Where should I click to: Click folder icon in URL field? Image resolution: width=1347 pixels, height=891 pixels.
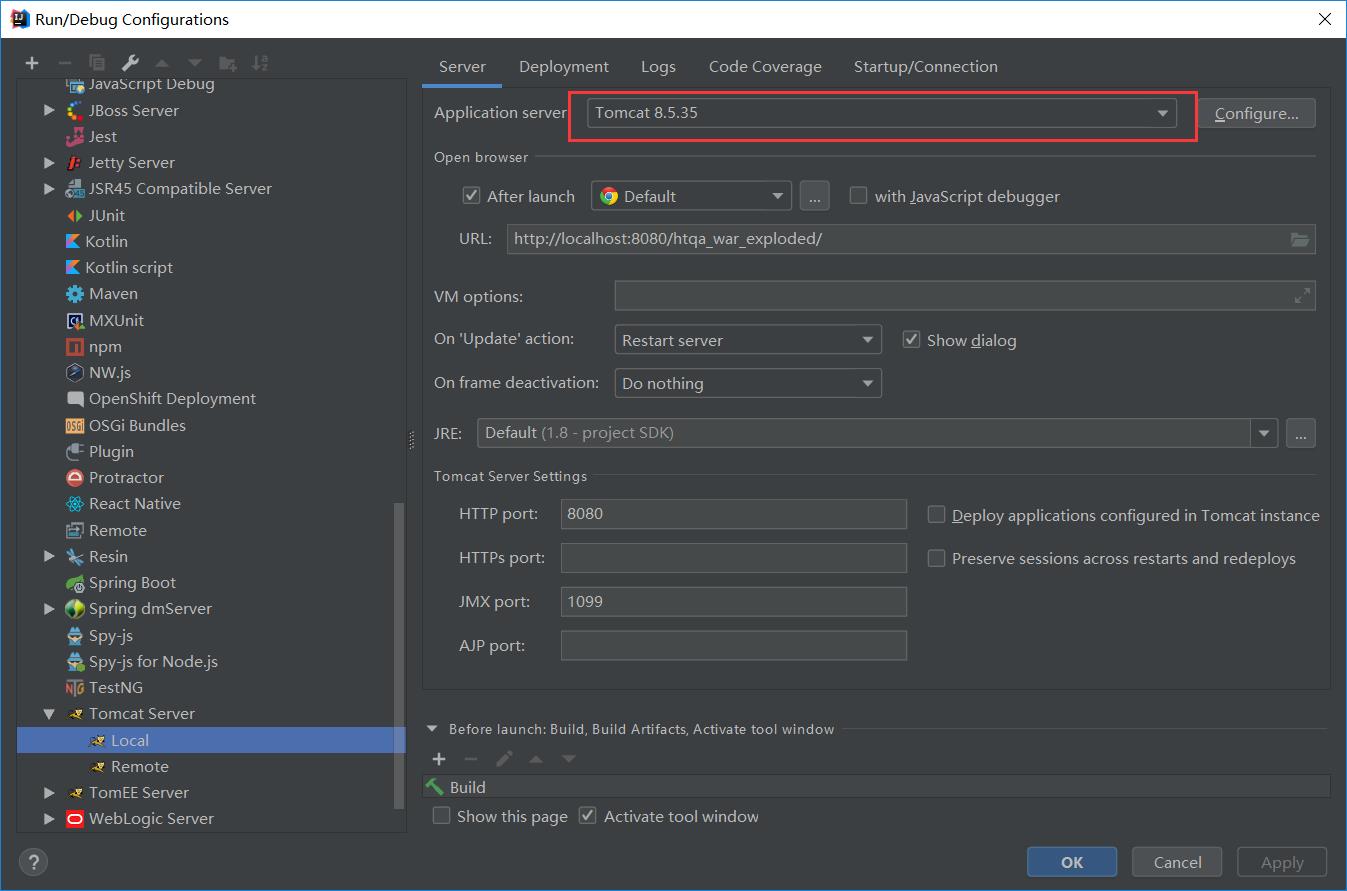point(1299,239)
